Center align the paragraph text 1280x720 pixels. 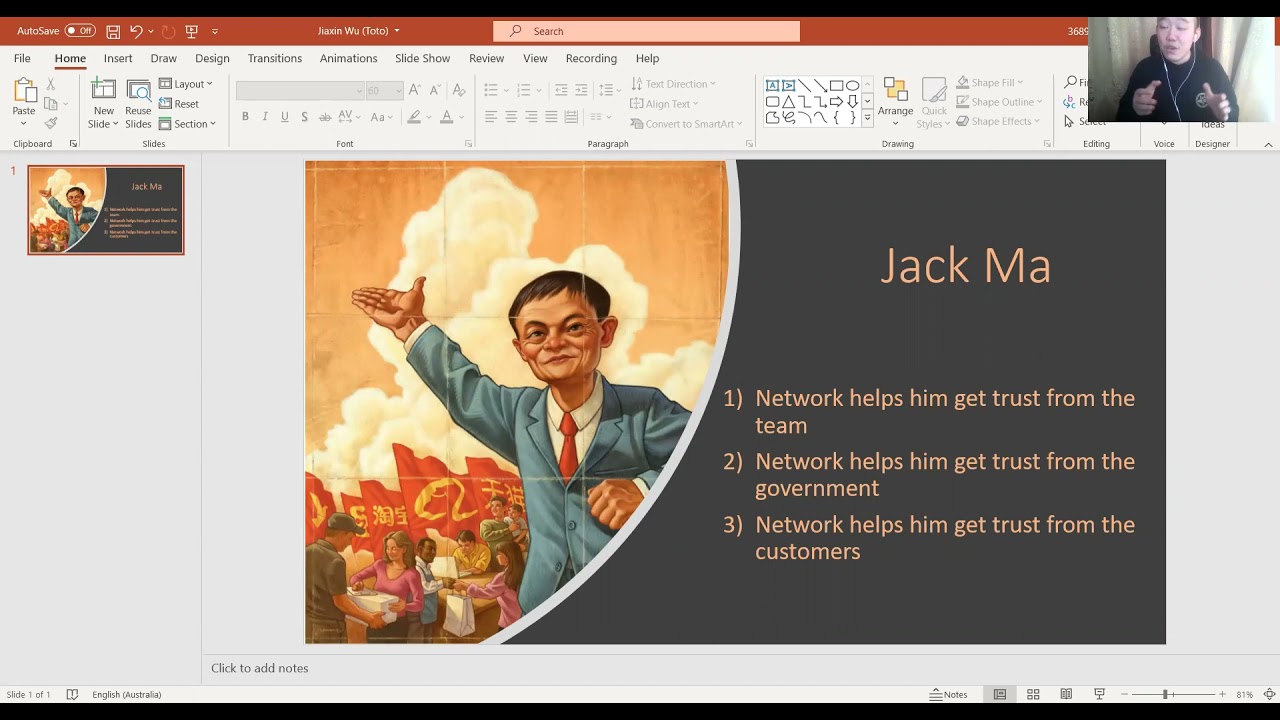[511, 117]
